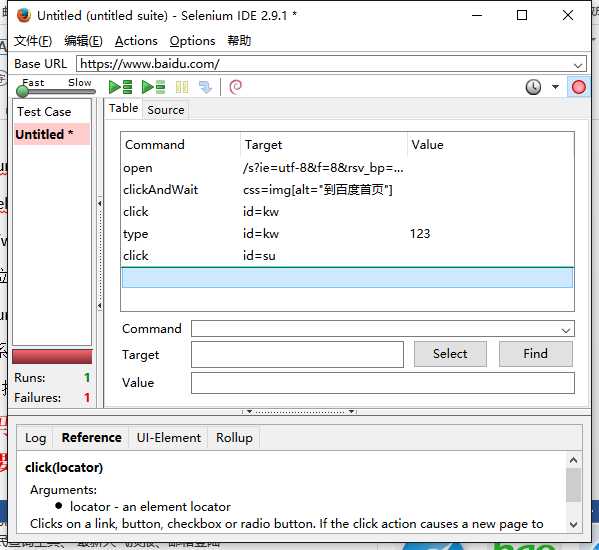Open the 编辑(E) menu
The width and height of the screenshot is (599, 550).
click(83, 40)
